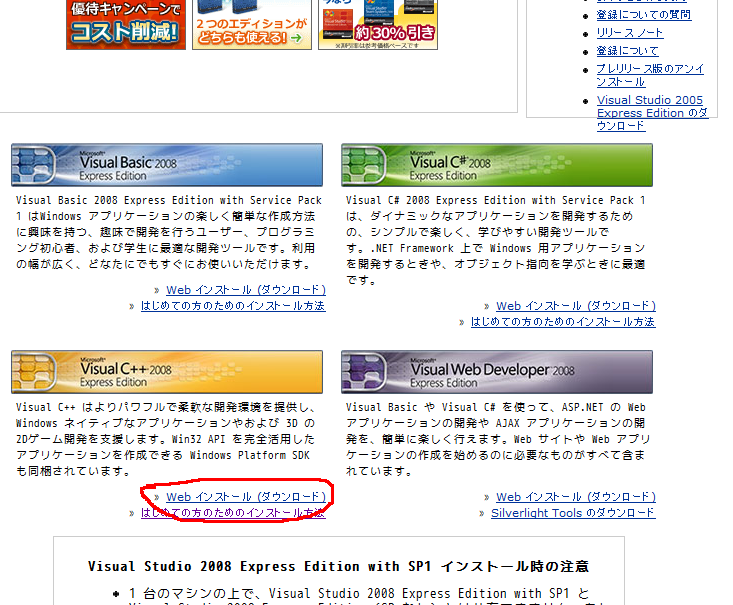Open the 約30%引き discount banner
The image size is (733, 605).
point(378,25)
